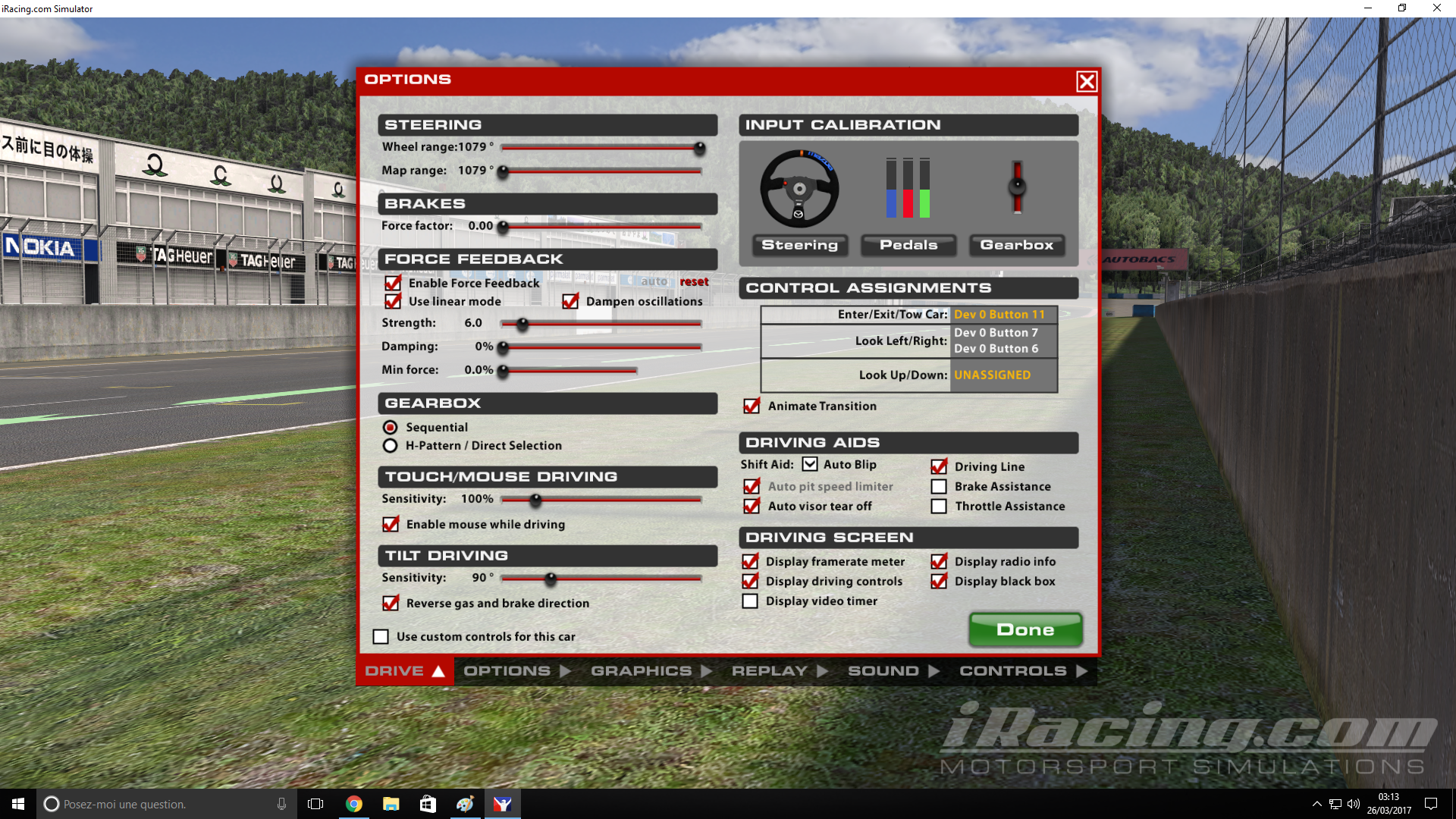Click the Steering calibration button
The image size is (1456, 819).
click(799, 245)
